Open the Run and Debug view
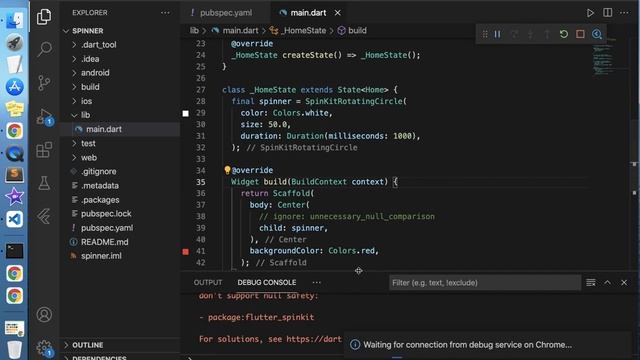 (44, 117)
